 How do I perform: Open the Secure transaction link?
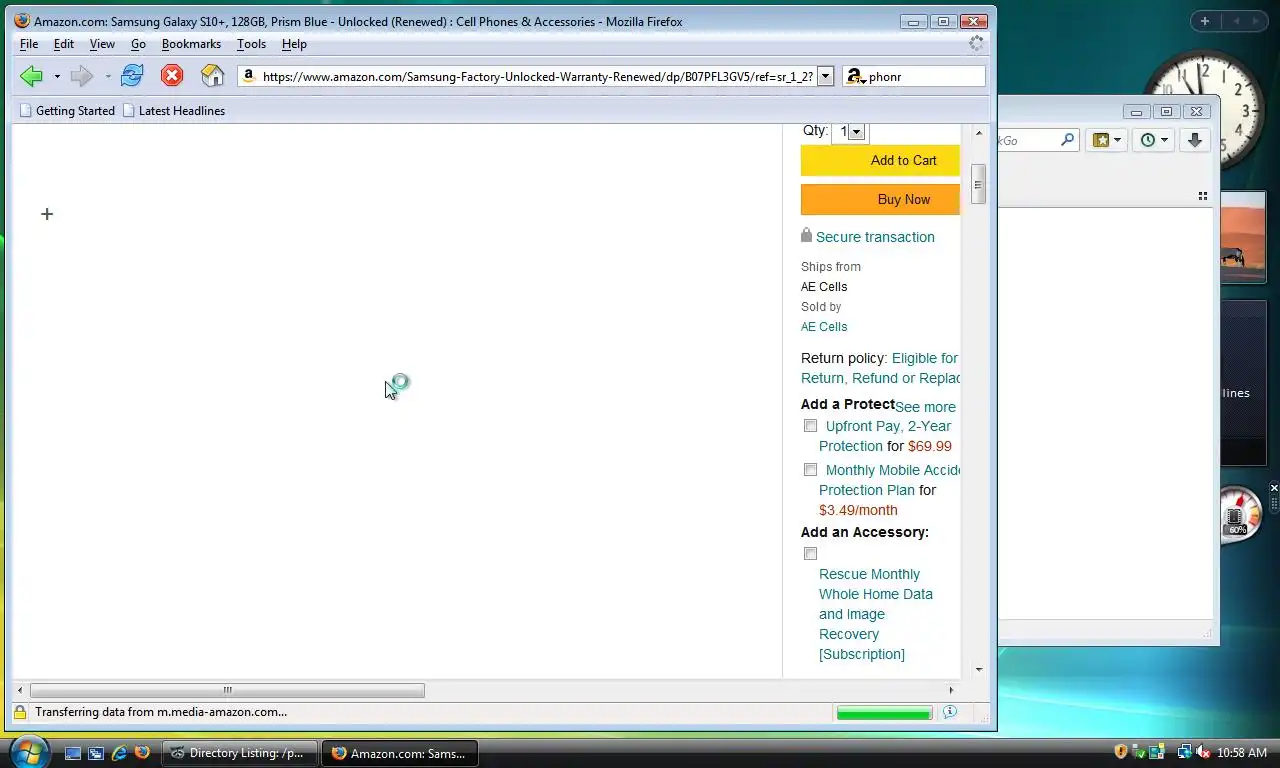(875, 237)
